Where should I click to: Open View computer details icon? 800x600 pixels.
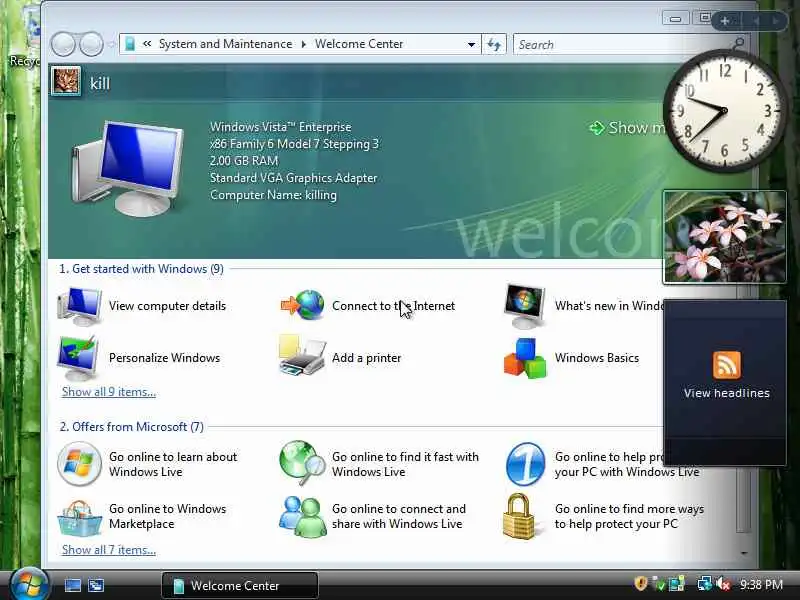click(80, 306)
